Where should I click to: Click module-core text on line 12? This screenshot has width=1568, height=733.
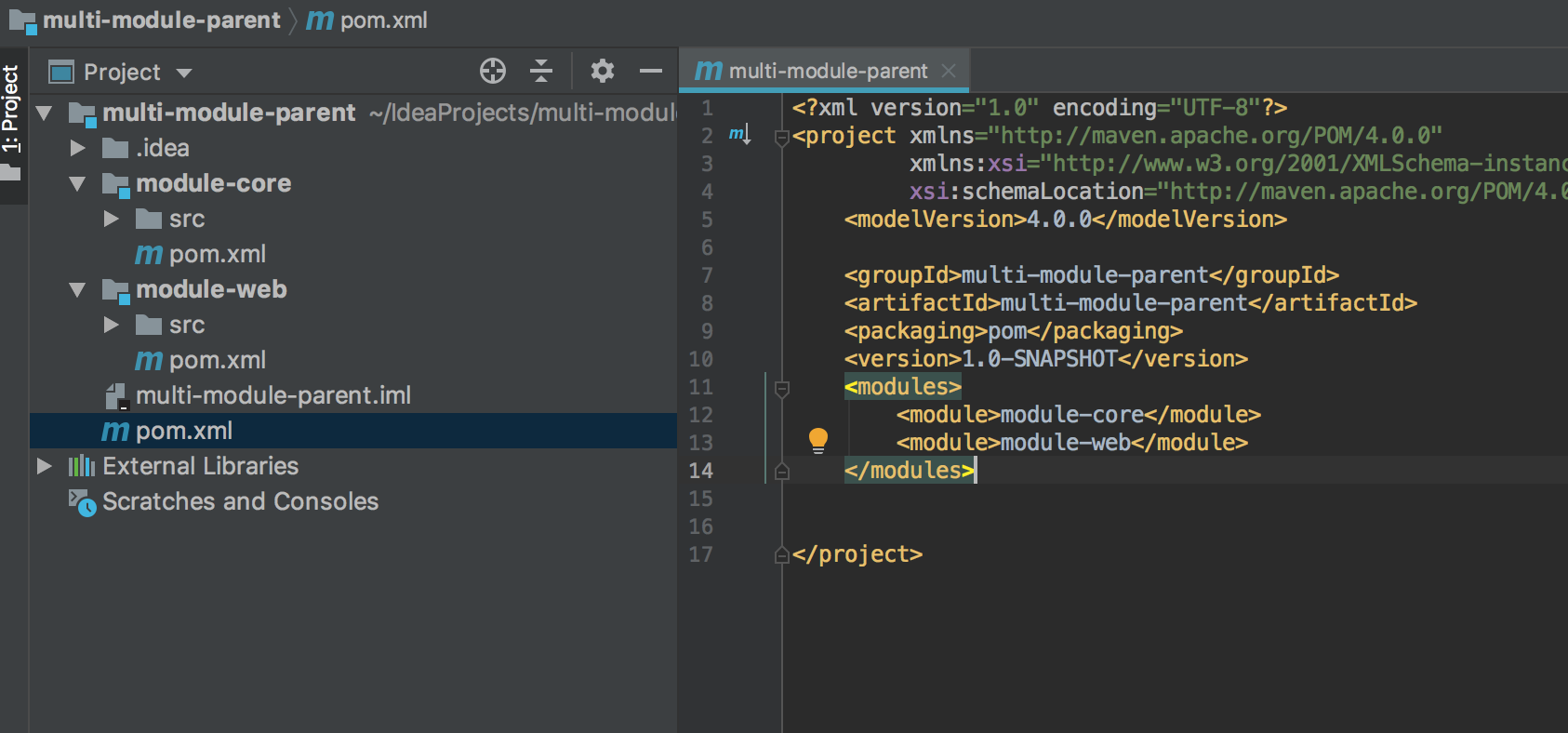[1072, 414]
